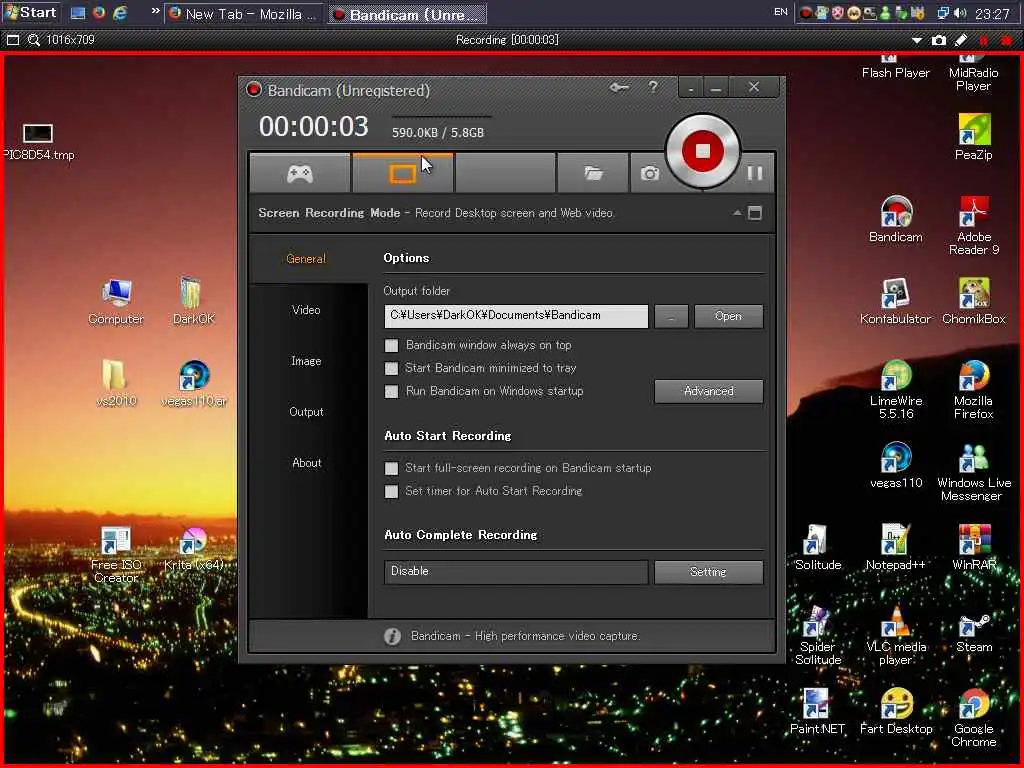Browse for output folder with the ... button
Viewport: 1024px width, 768px height.
(671, 316)
